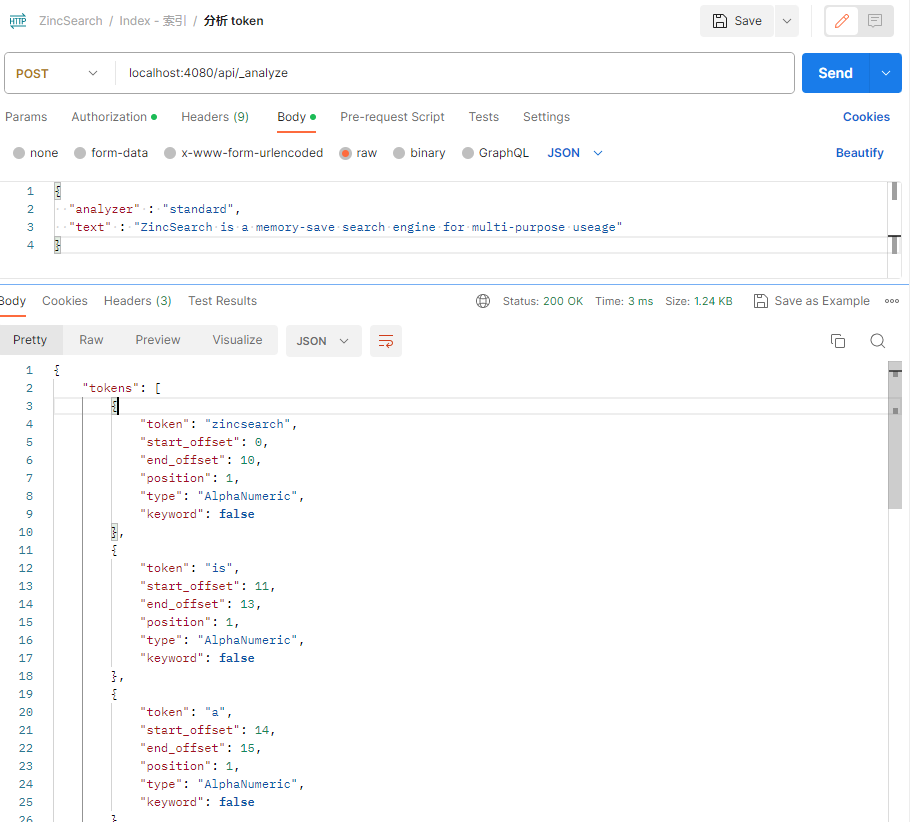The height and width of the screenshot is (822, 917).
Task: Click the Time 3 ms label
Action: click(x=624, y=301)
